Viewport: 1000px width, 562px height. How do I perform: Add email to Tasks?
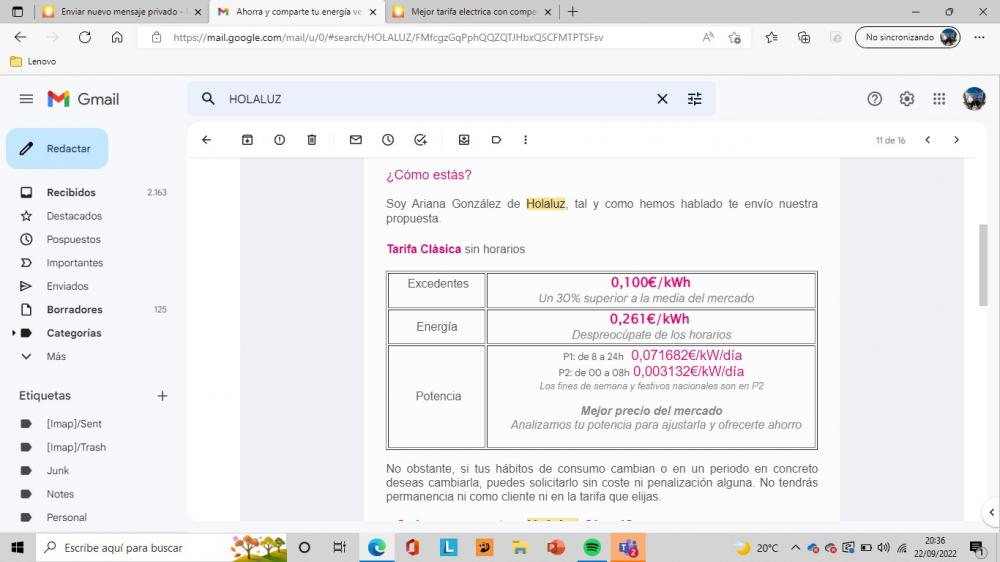point(420,140)
